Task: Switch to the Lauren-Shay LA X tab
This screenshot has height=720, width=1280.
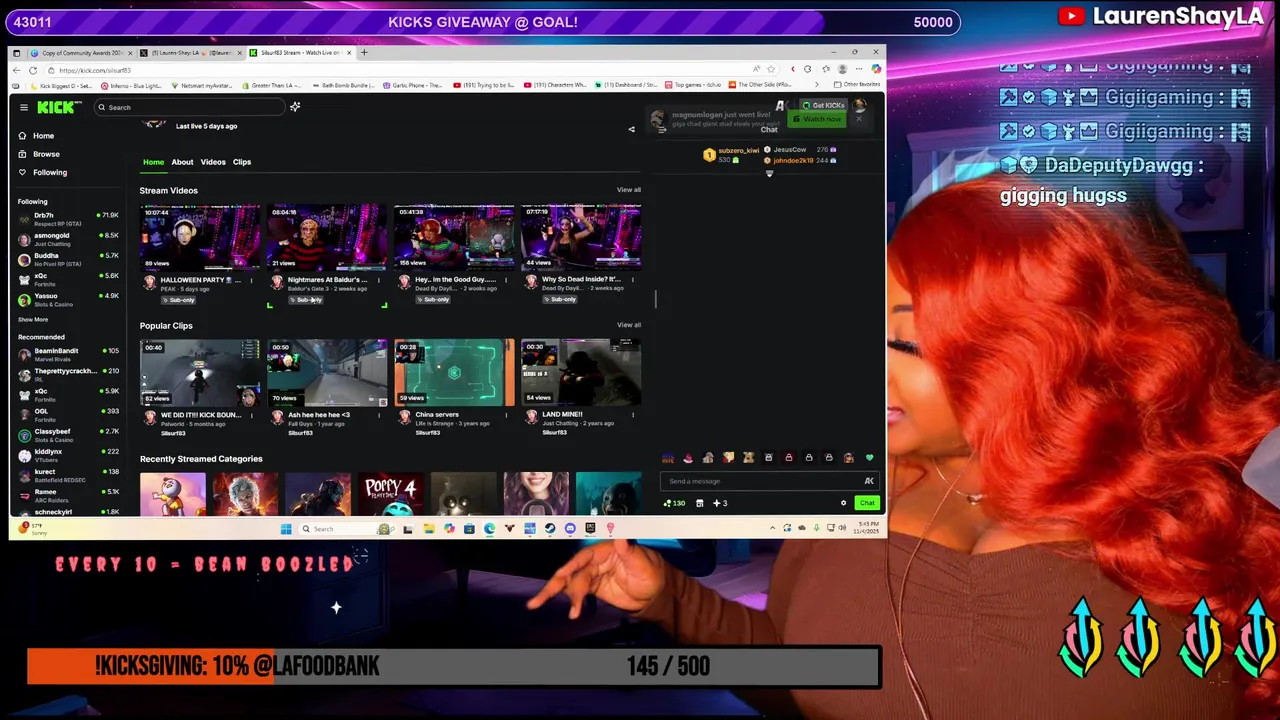Action: 190,52
